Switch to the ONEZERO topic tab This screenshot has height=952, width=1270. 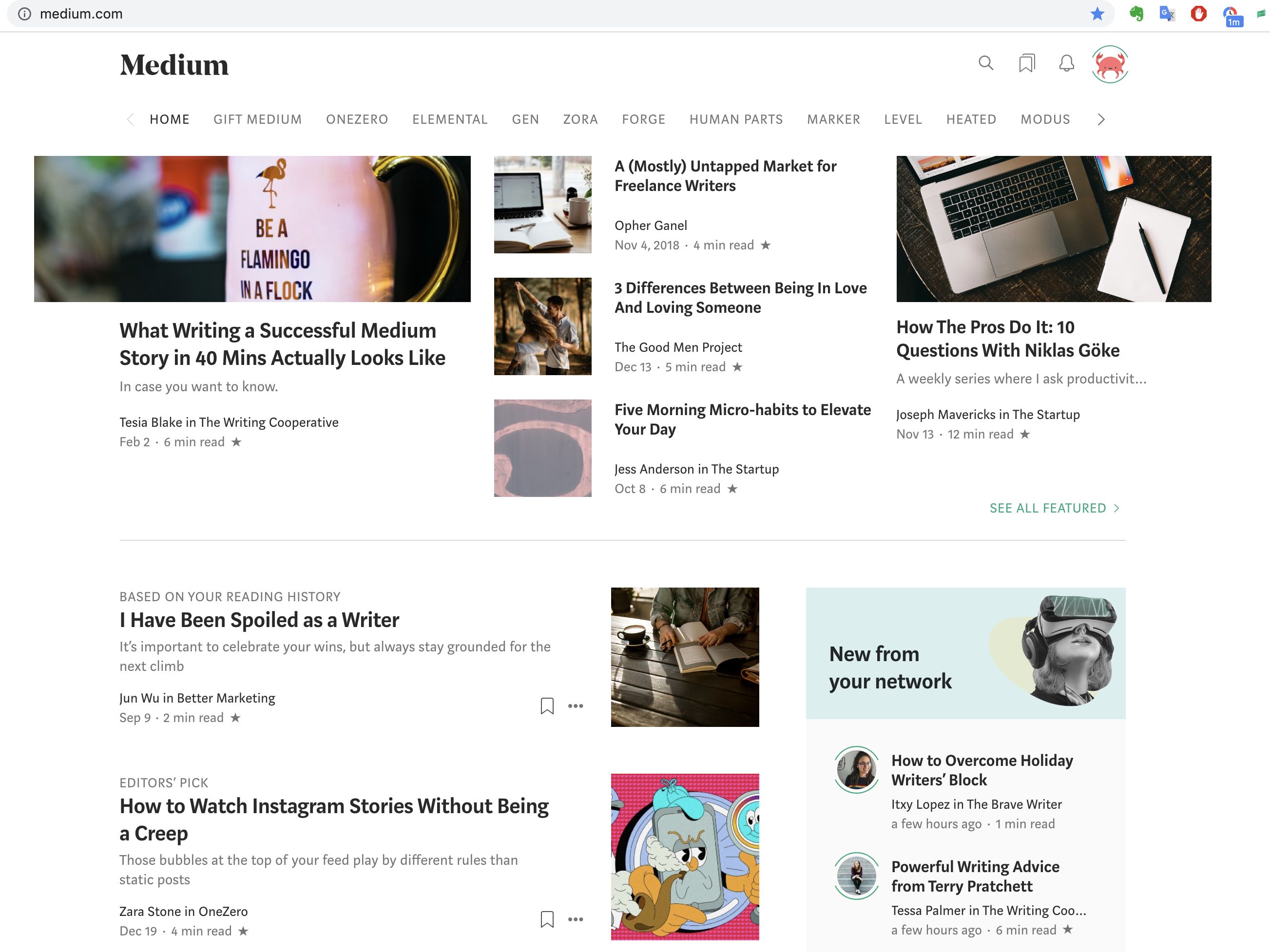(357, 119)
